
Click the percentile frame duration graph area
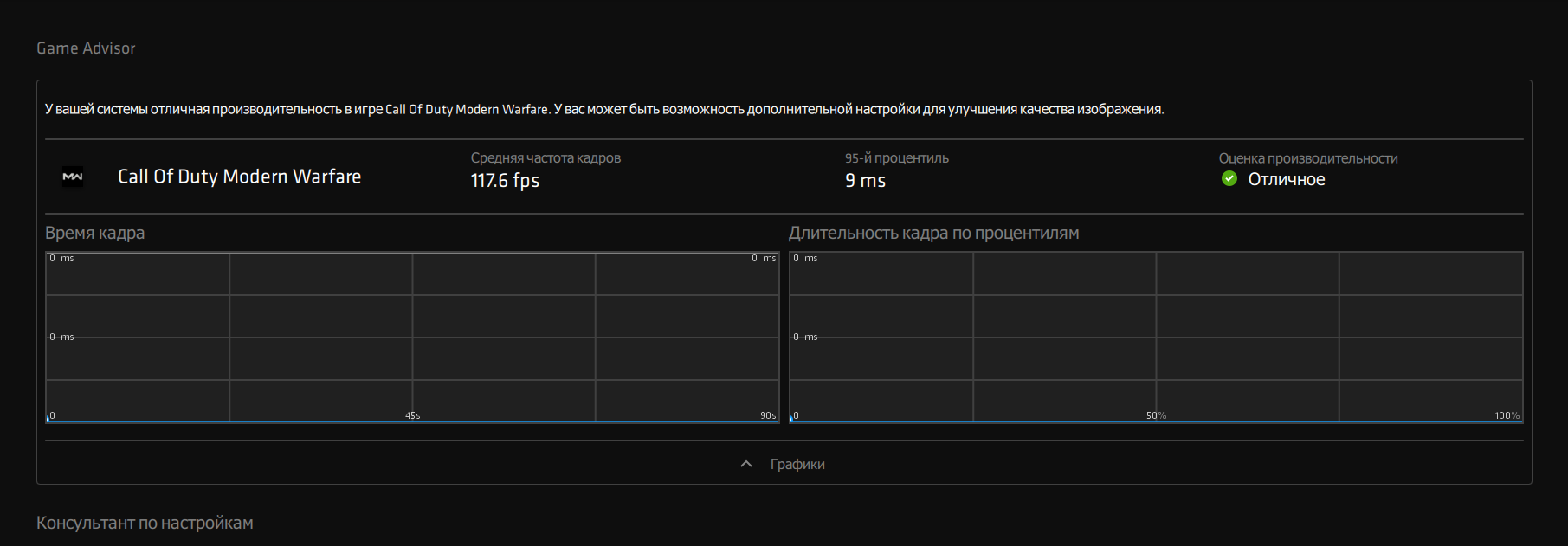1156,337
